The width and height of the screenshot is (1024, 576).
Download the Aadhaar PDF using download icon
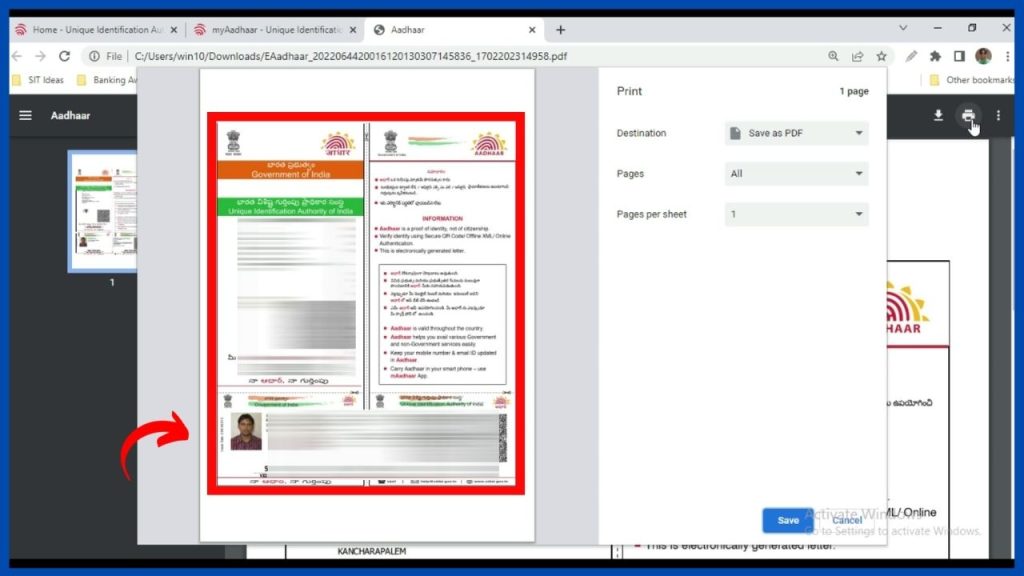(938, 115)
